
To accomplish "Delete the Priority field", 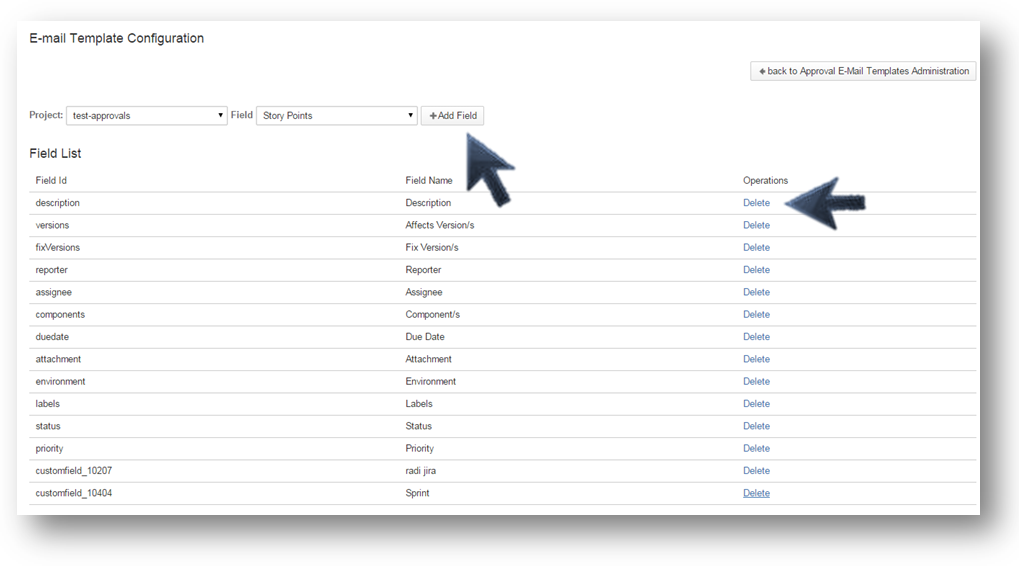I will (756, 448).
